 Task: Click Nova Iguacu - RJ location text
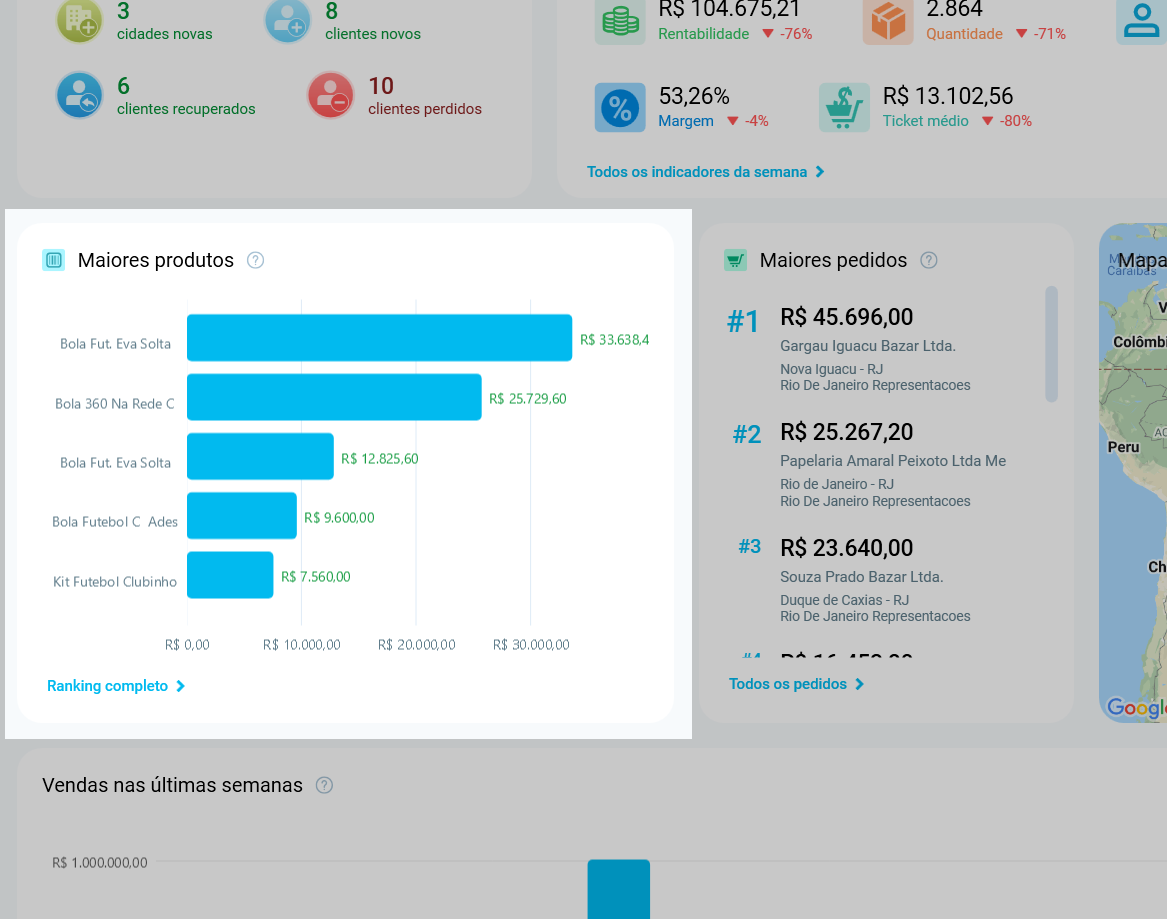[x=831, y=369]
